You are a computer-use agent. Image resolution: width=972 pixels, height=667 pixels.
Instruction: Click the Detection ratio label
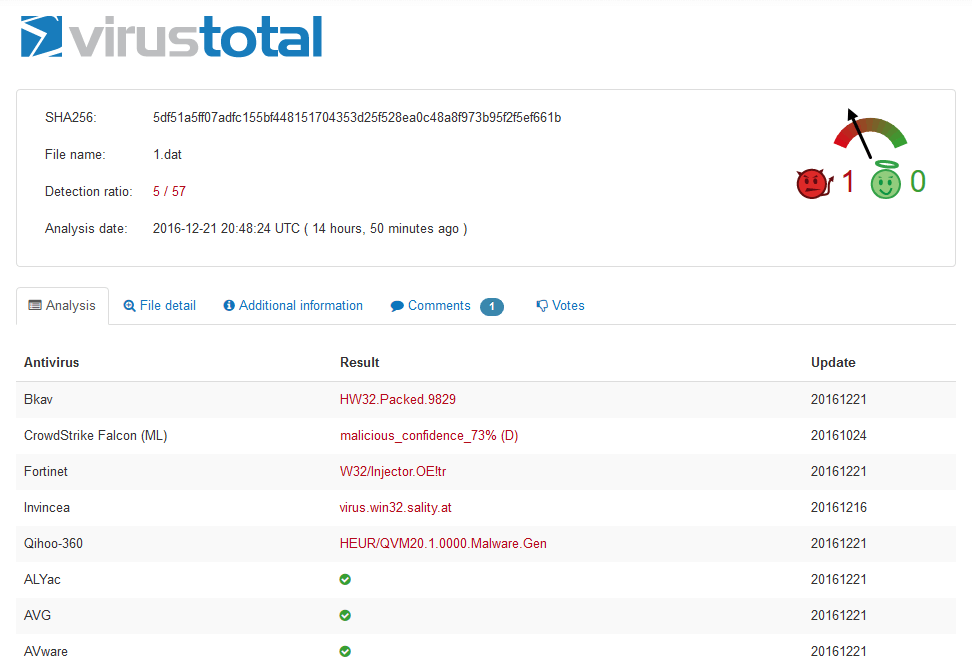[x=89, y=192]
